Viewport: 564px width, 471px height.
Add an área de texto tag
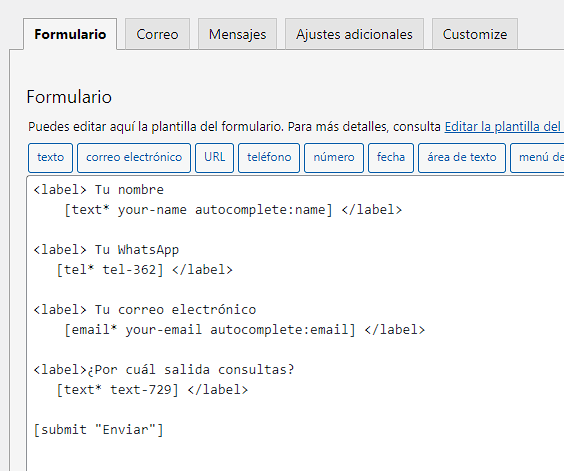(462, 158)
